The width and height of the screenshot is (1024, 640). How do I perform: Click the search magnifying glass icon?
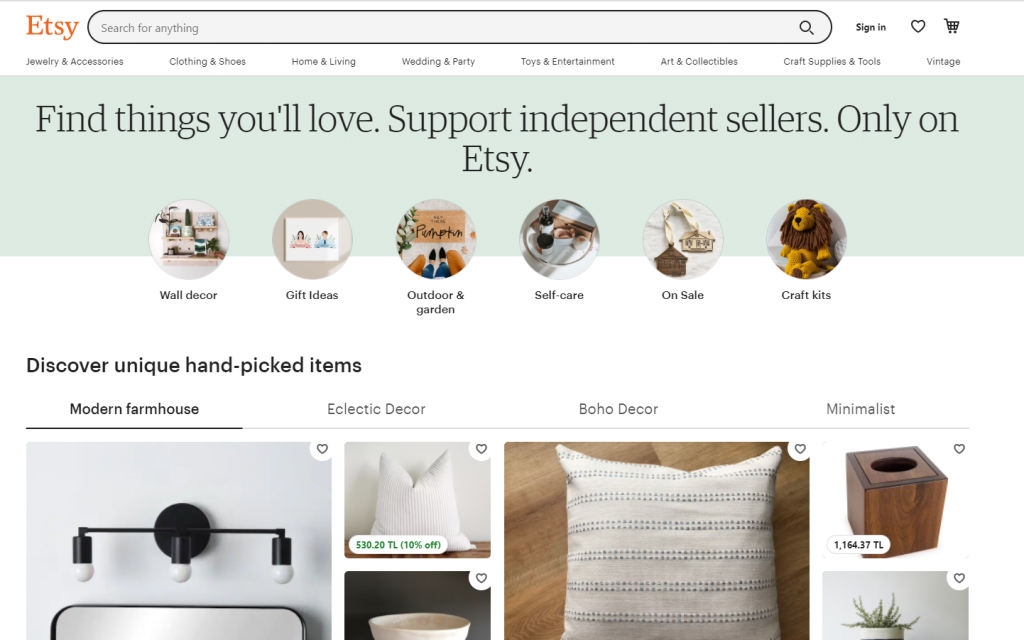coord(806,27)
